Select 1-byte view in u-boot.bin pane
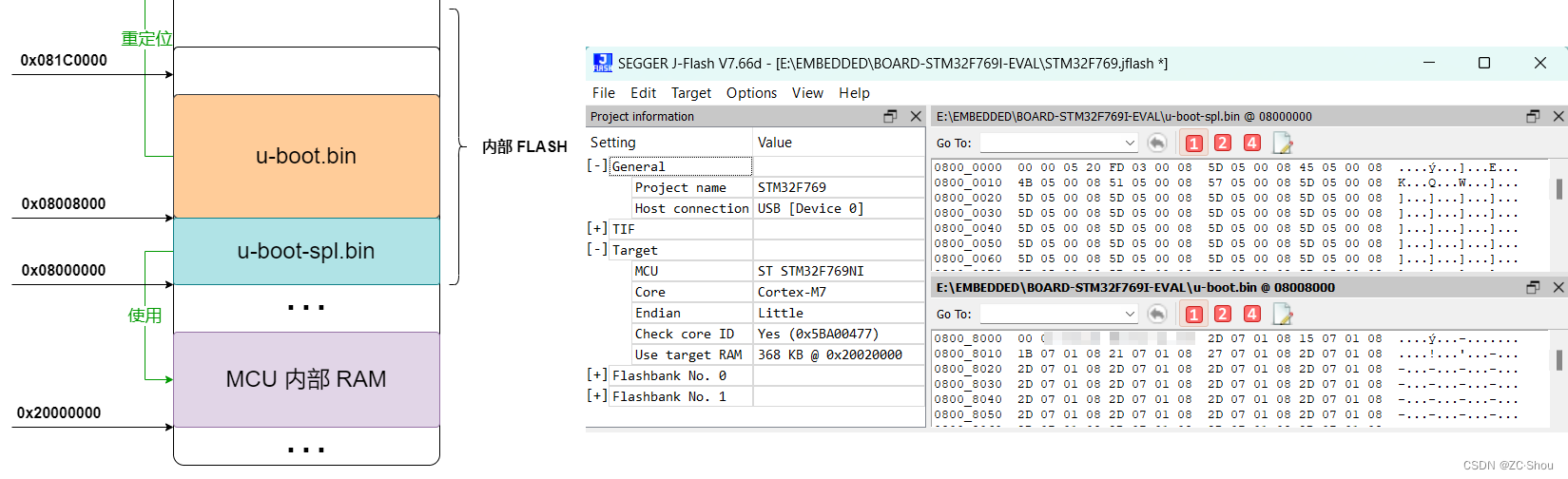This screenshot has width=1568, height=479. tap(1194, 315)
